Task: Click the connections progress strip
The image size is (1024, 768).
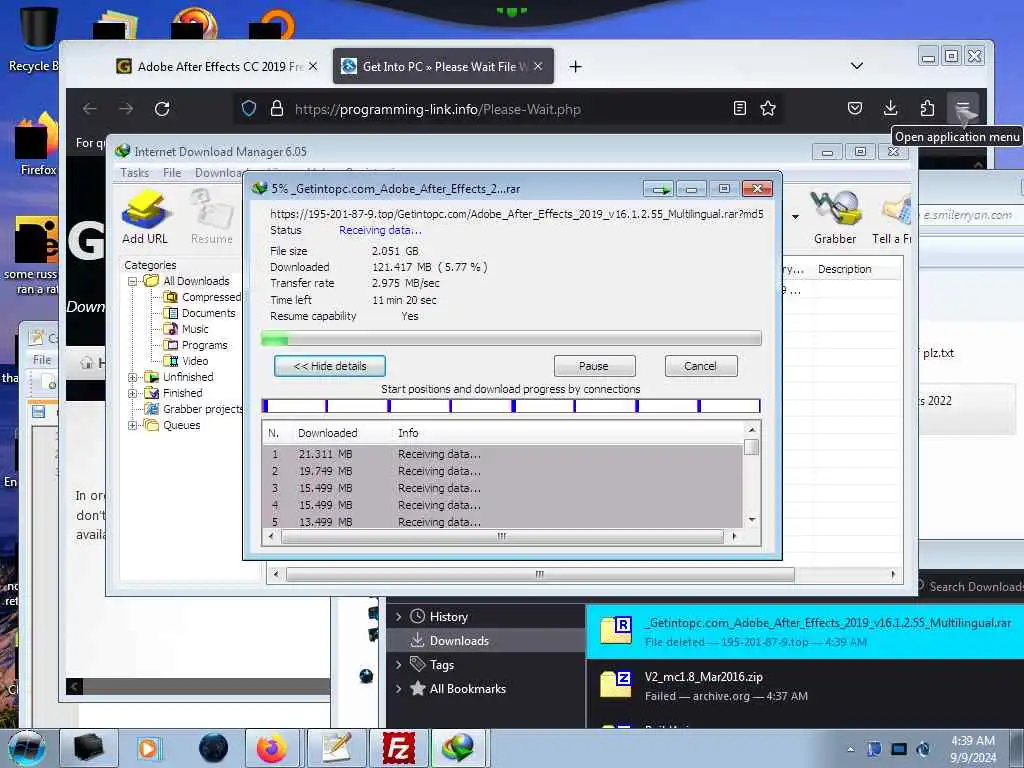Action: [x=511, y=406]
